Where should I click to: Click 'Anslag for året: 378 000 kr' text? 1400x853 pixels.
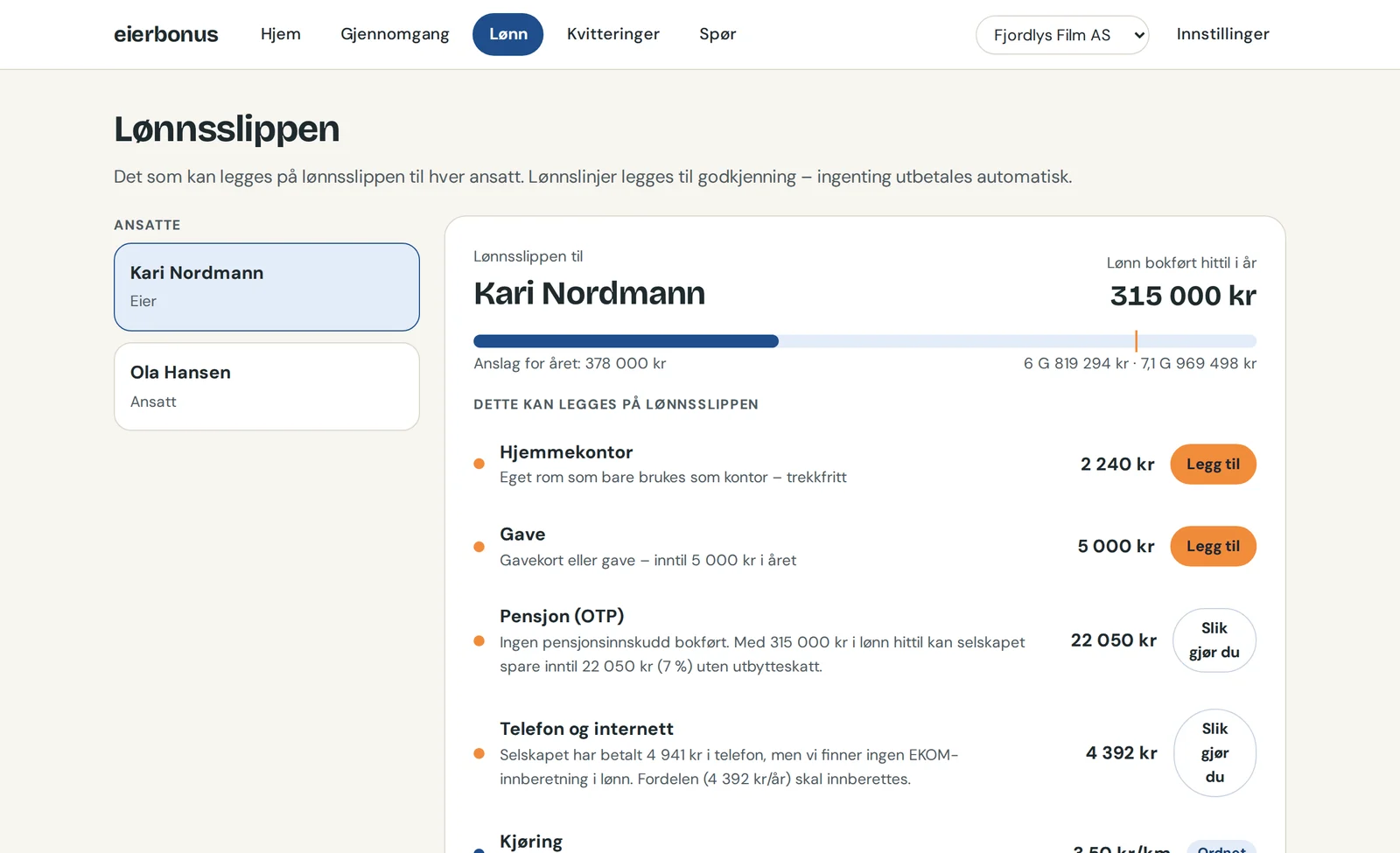pos(570,363)
